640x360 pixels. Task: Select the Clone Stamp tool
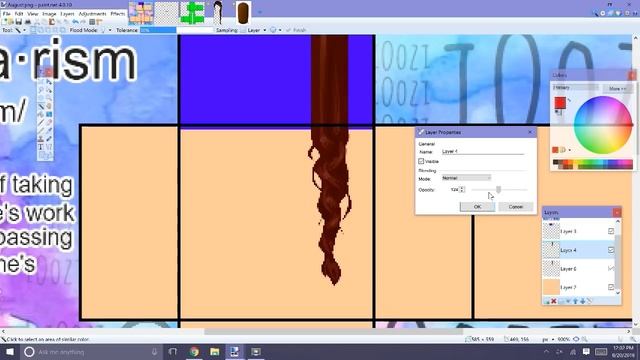[40, 139]
